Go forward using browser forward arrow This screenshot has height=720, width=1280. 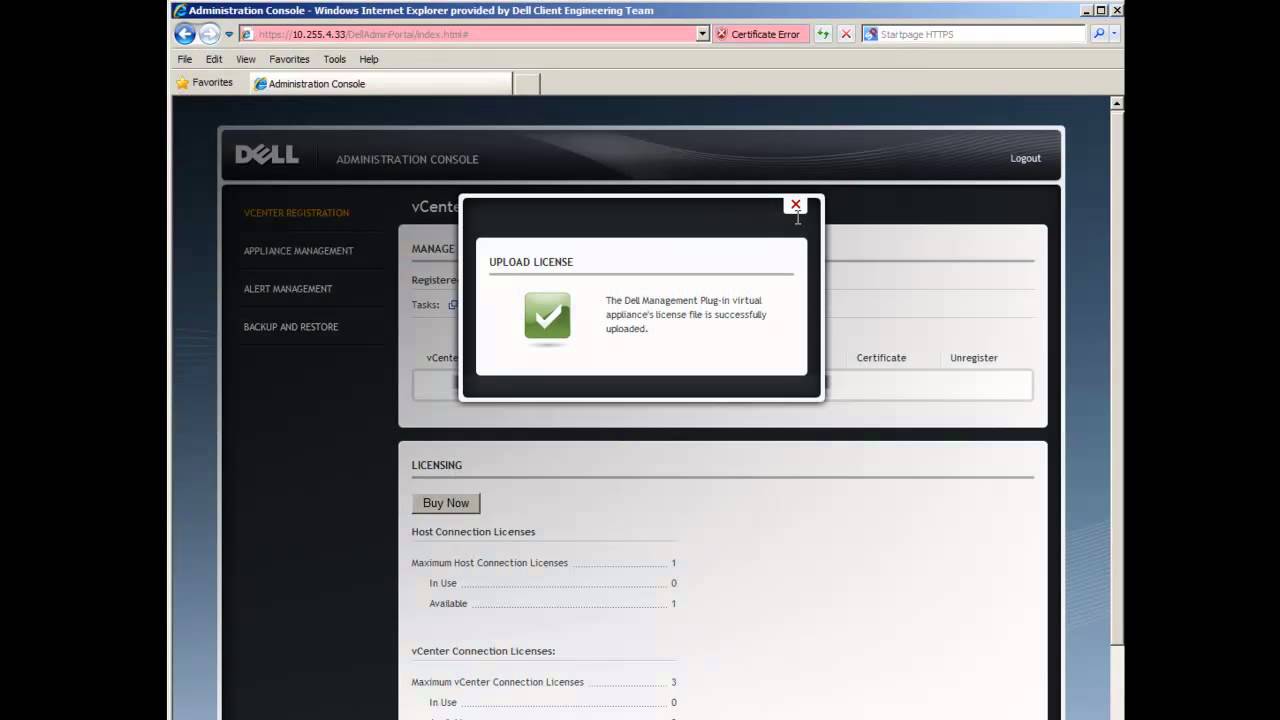209,34
